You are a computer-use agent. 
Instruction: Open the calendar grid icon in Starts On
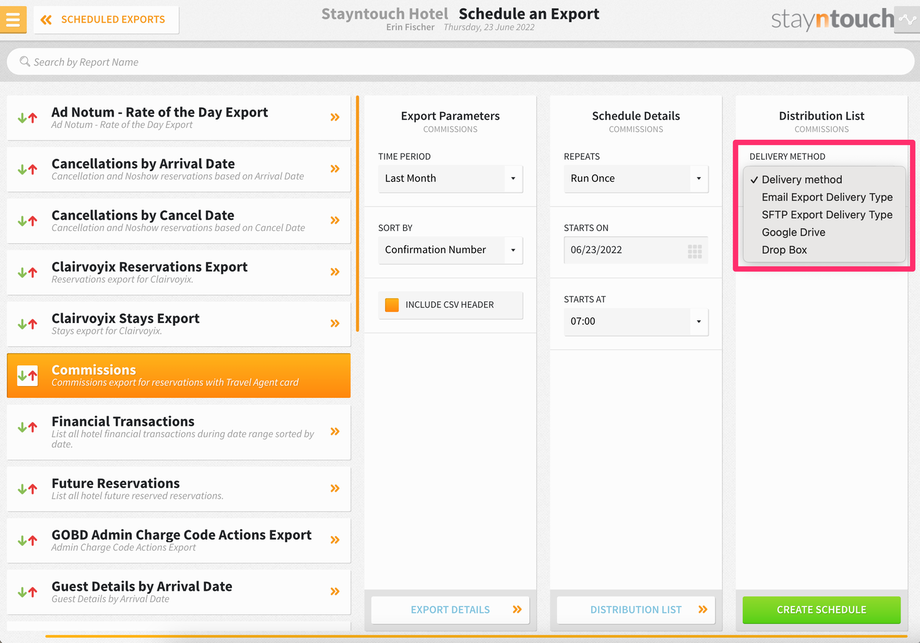(x=695, y=252)
